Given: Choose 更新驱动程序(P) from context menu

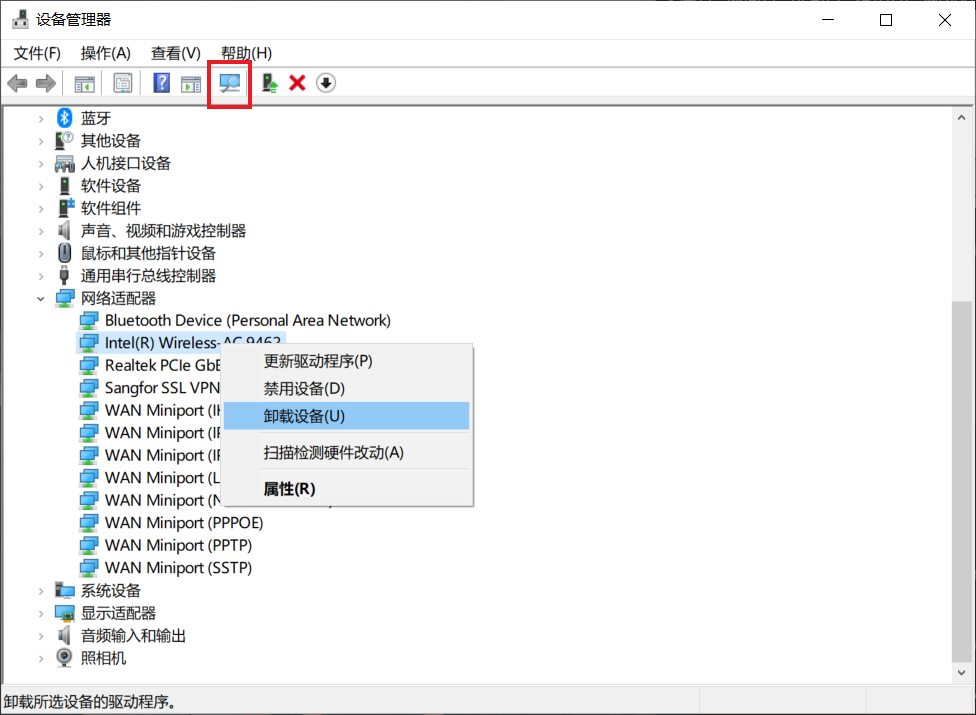Looking at the screenshot, I should 346,361.
